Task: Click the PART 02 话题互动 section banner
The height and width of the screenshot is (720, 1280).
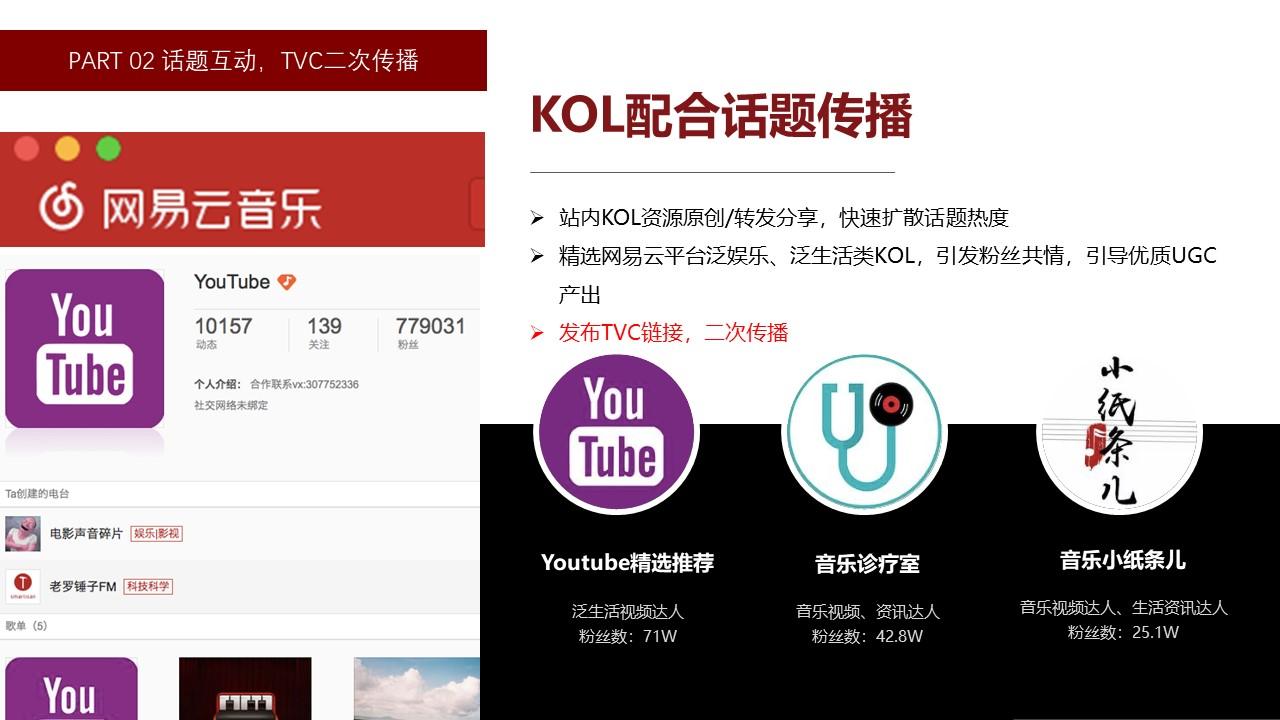Action: pos(243,60)
